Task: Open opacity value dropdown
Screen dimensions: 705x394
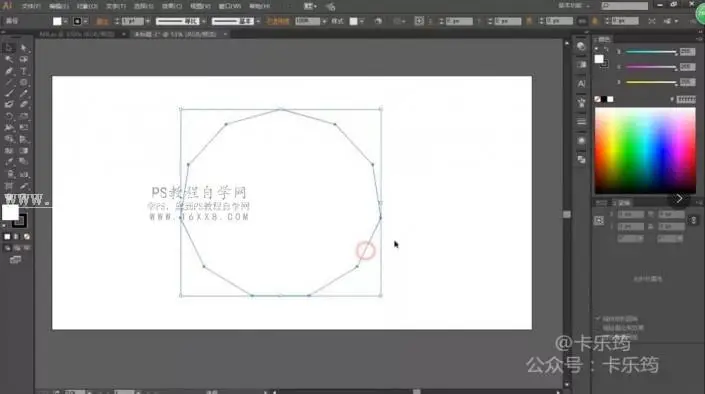Action: (x=324, y=21)
